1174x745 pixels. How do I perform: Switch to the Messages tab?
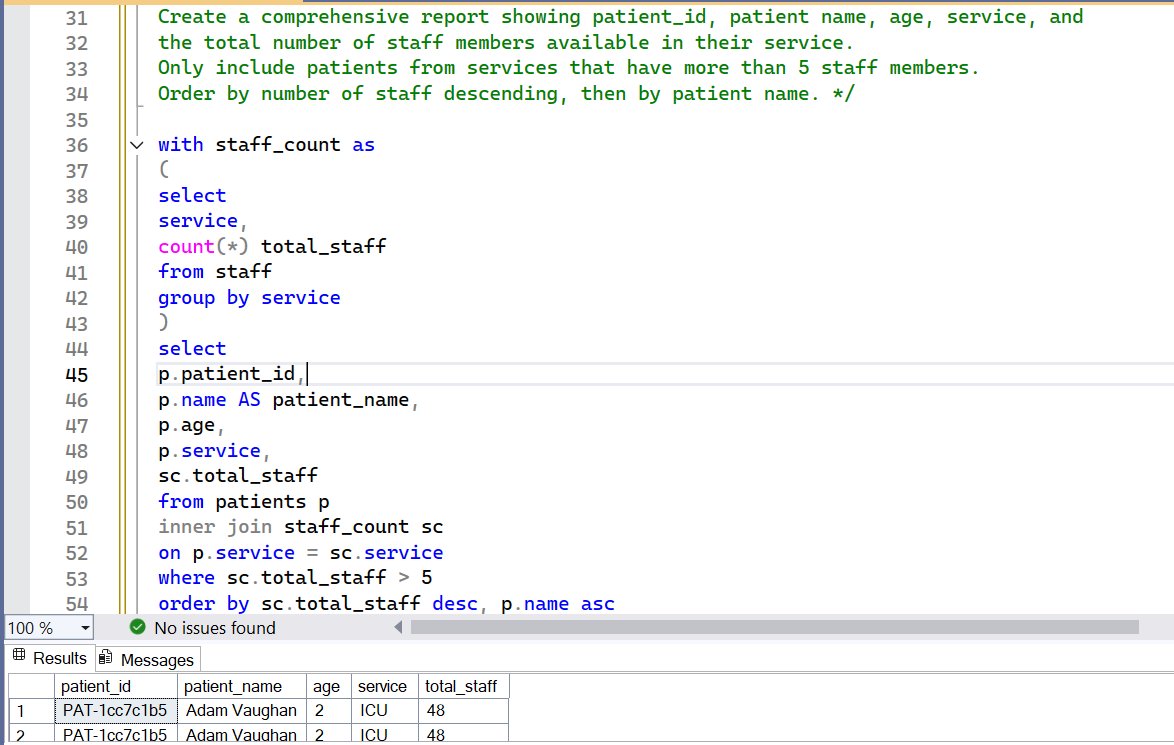pos(148,660)
